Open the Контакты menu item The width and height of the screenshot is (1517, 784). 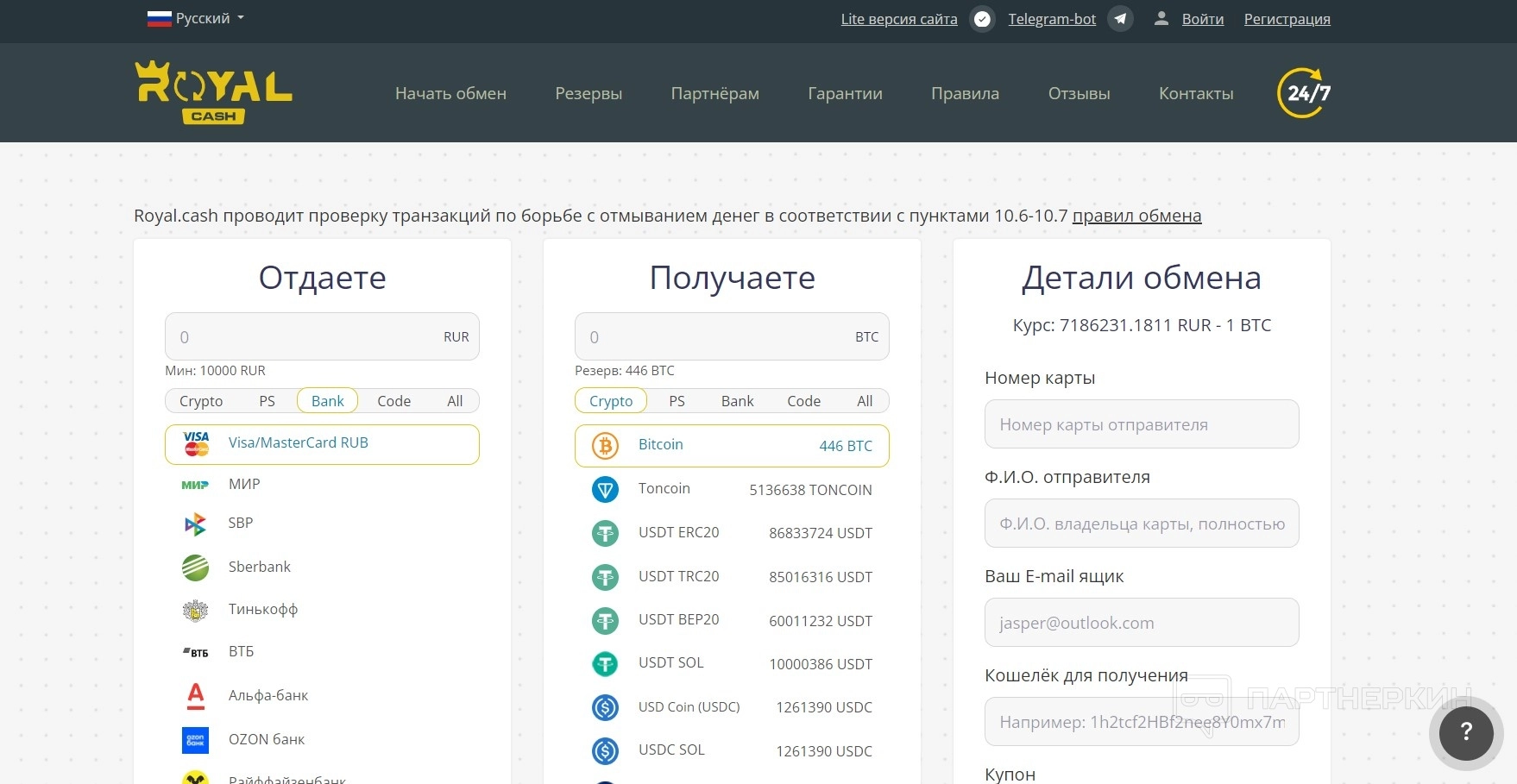(1196, 93)
